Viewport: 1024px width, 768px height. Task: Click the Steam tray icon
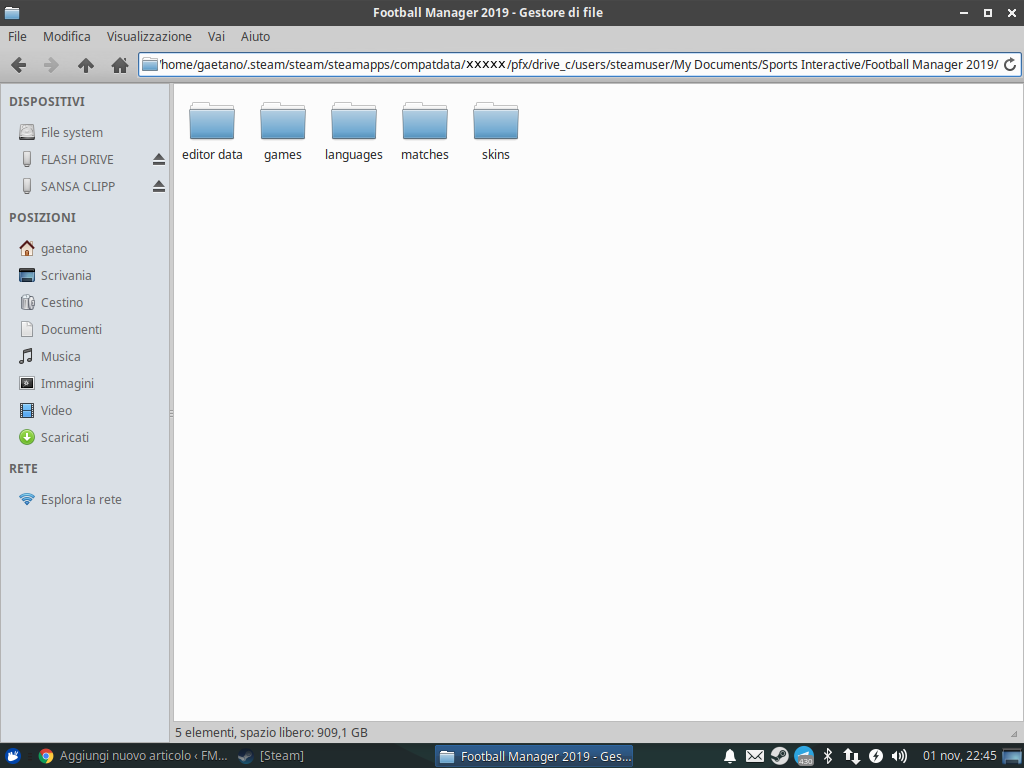pos(779,756)
